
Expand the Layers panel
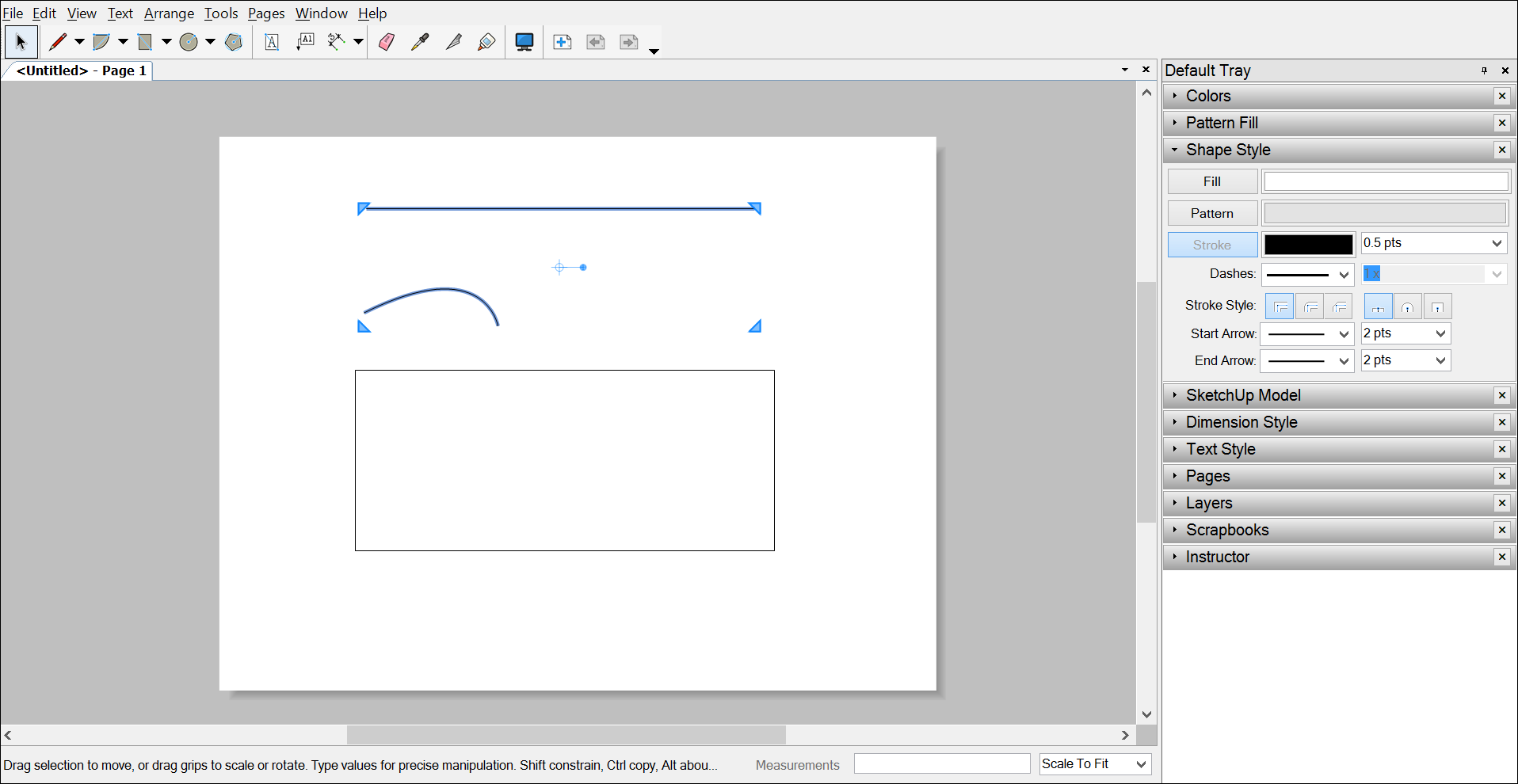(1208, 503)
